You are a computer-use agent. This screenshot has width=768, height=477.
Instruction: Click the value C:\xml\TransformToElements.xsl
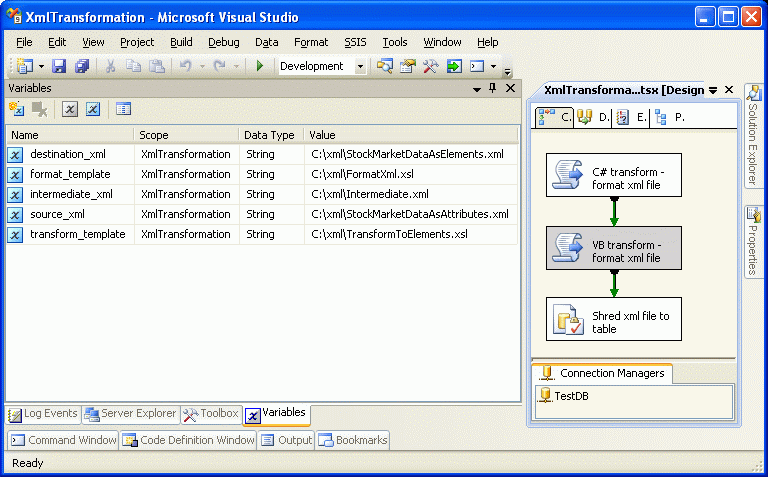tap(389, 235)
